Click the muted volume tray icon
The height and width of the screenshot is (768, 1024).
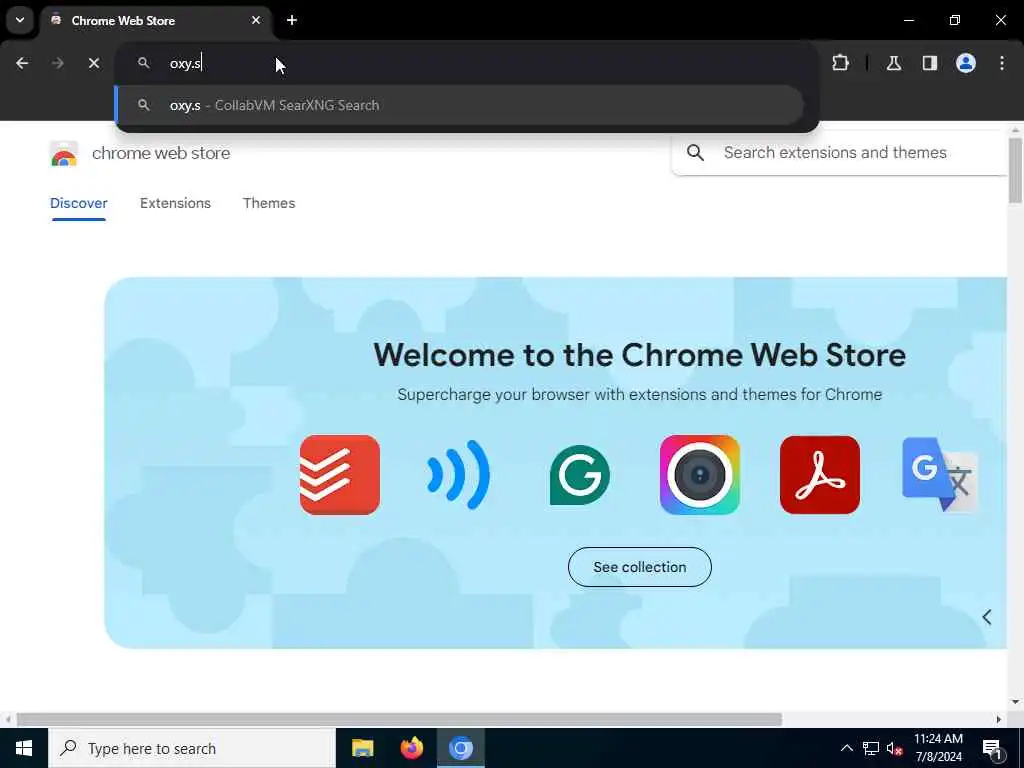[x=895, y=748]
